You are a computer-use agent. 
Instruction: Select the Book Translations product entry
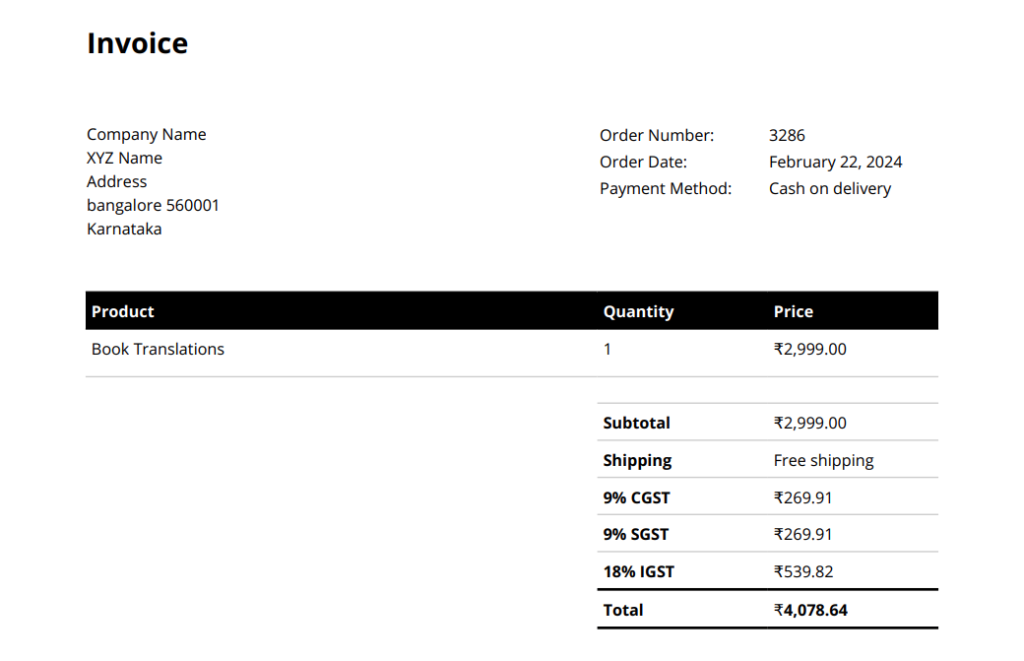[157, 349]
